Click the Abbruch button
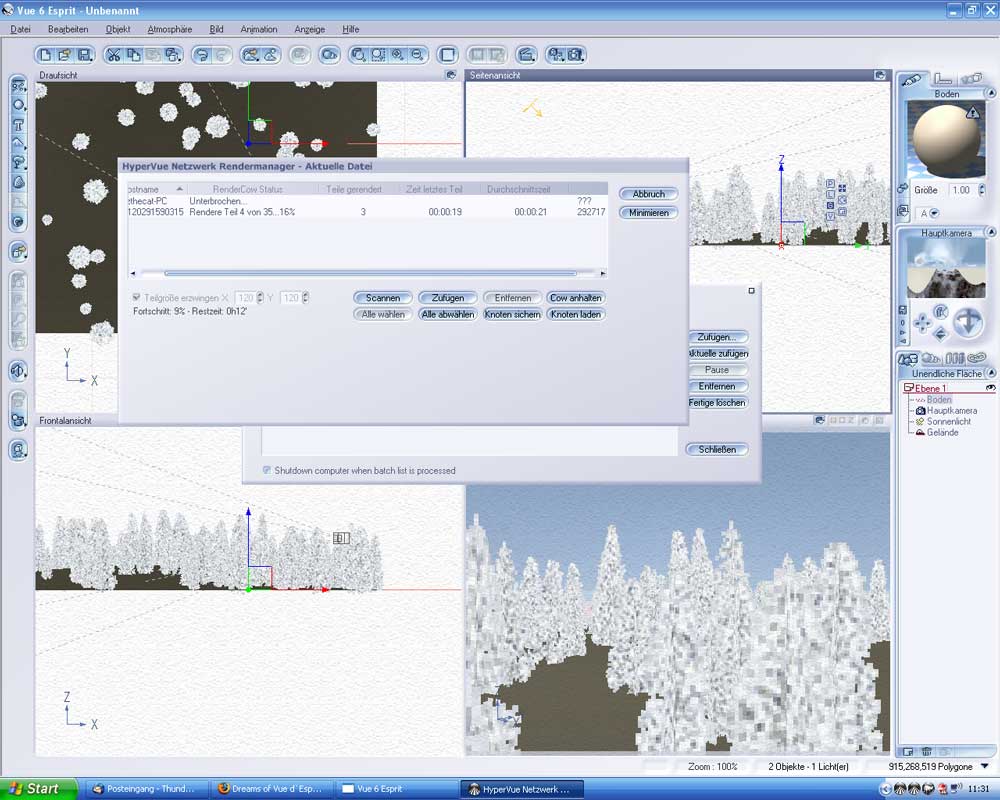The height and width of the screenshot is (800, 1000). (649, 194)
